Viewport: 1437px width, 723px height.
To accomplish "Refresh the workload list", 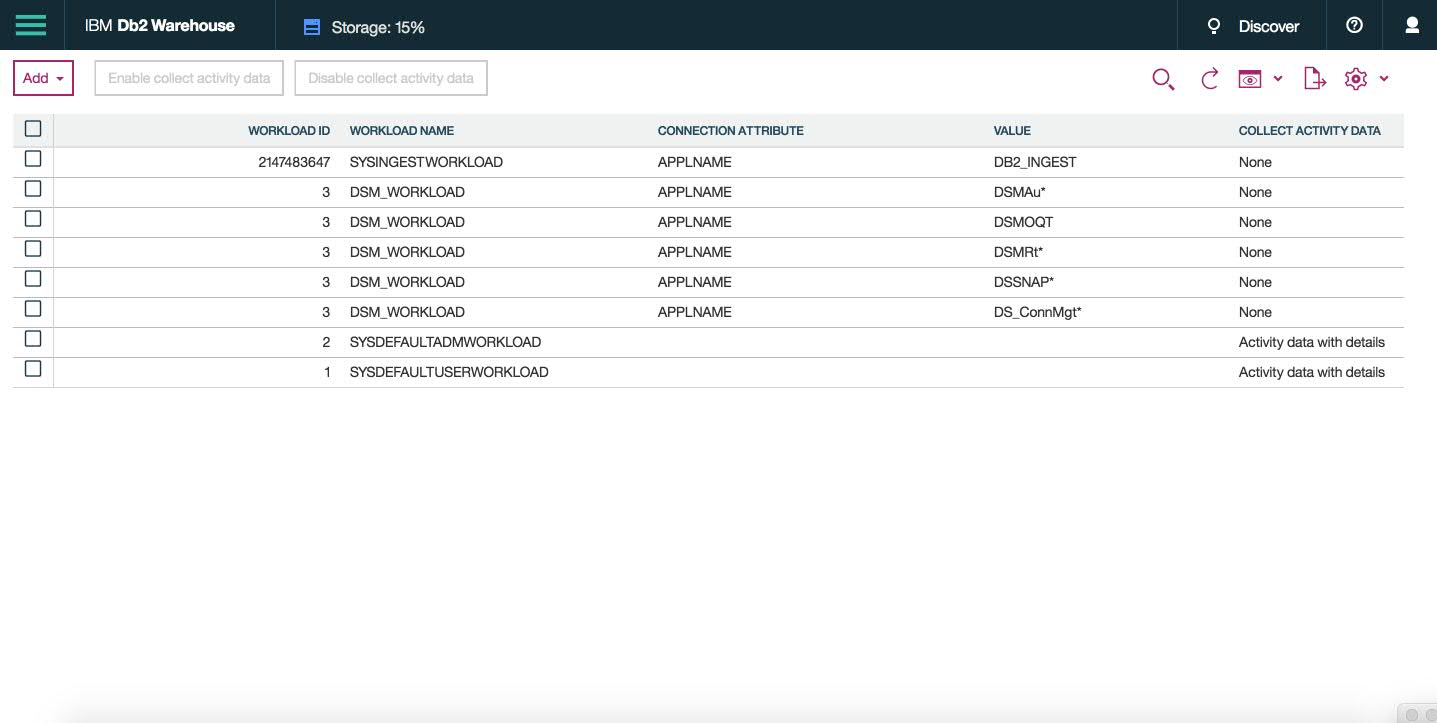I will [x=1209, y=79].
